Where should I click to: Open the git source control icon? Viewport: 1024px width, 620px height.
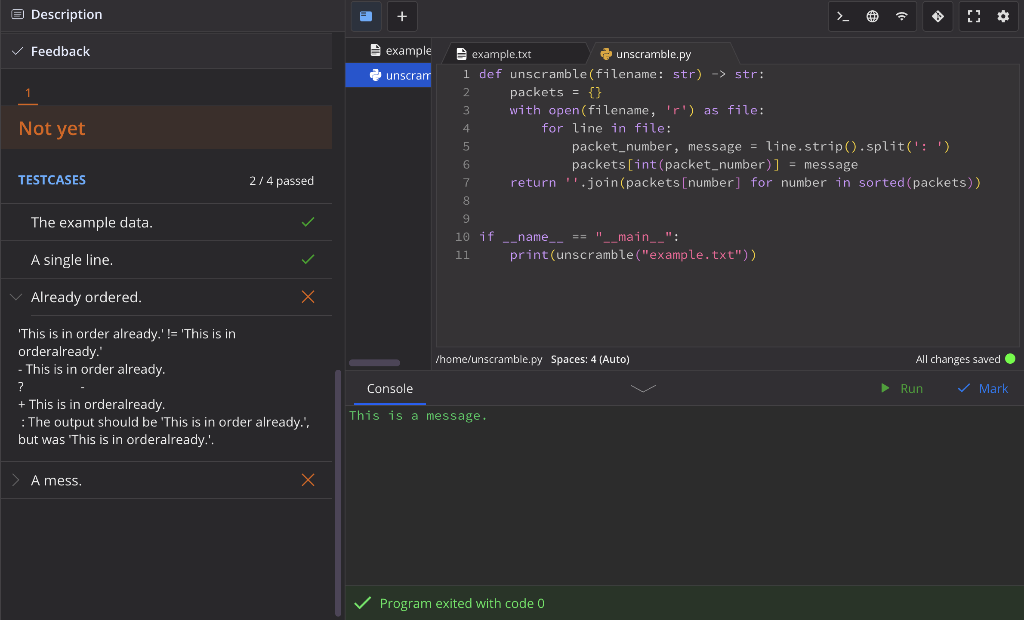(937, 16)
